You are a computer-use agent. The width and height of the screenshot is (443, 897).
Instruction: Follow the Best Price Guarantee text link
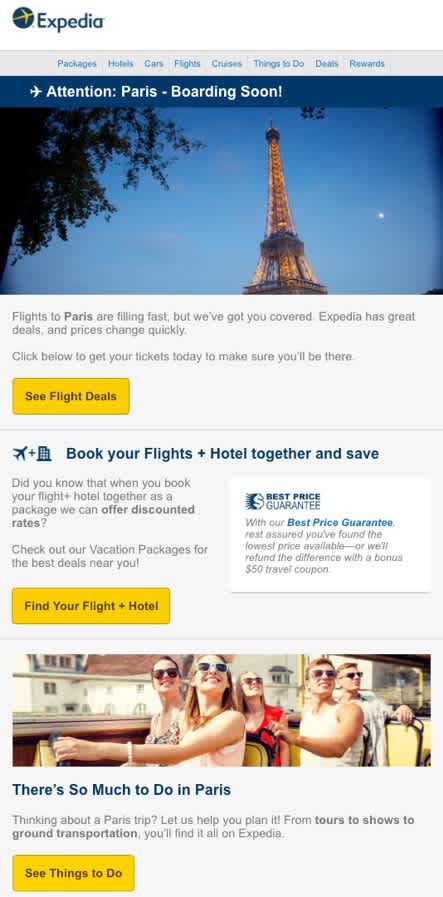[340, 522]
